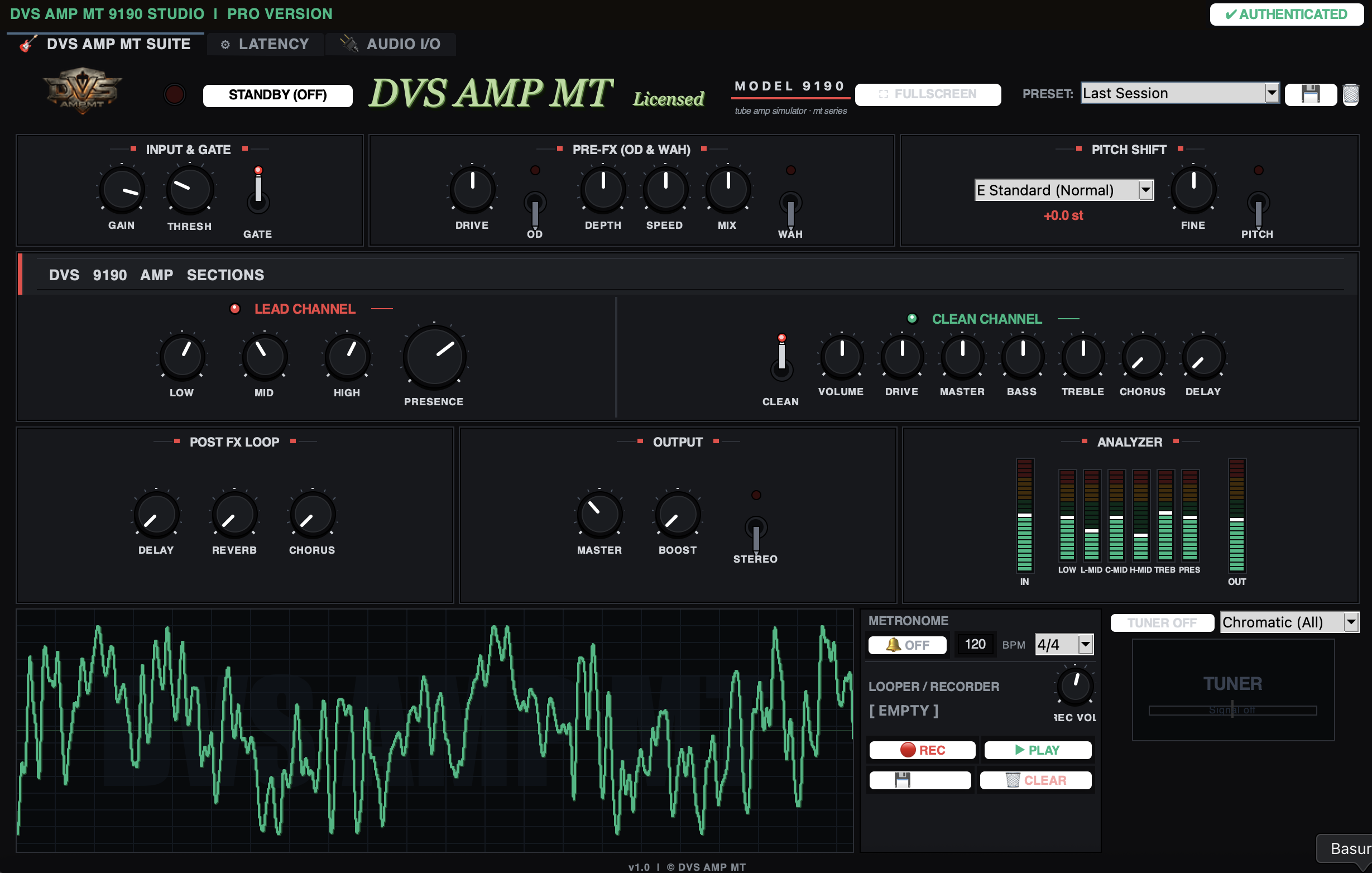1372x873 pixels.
Task: Click the Clean Channel Treble knob
Action: click(1083, 357)
